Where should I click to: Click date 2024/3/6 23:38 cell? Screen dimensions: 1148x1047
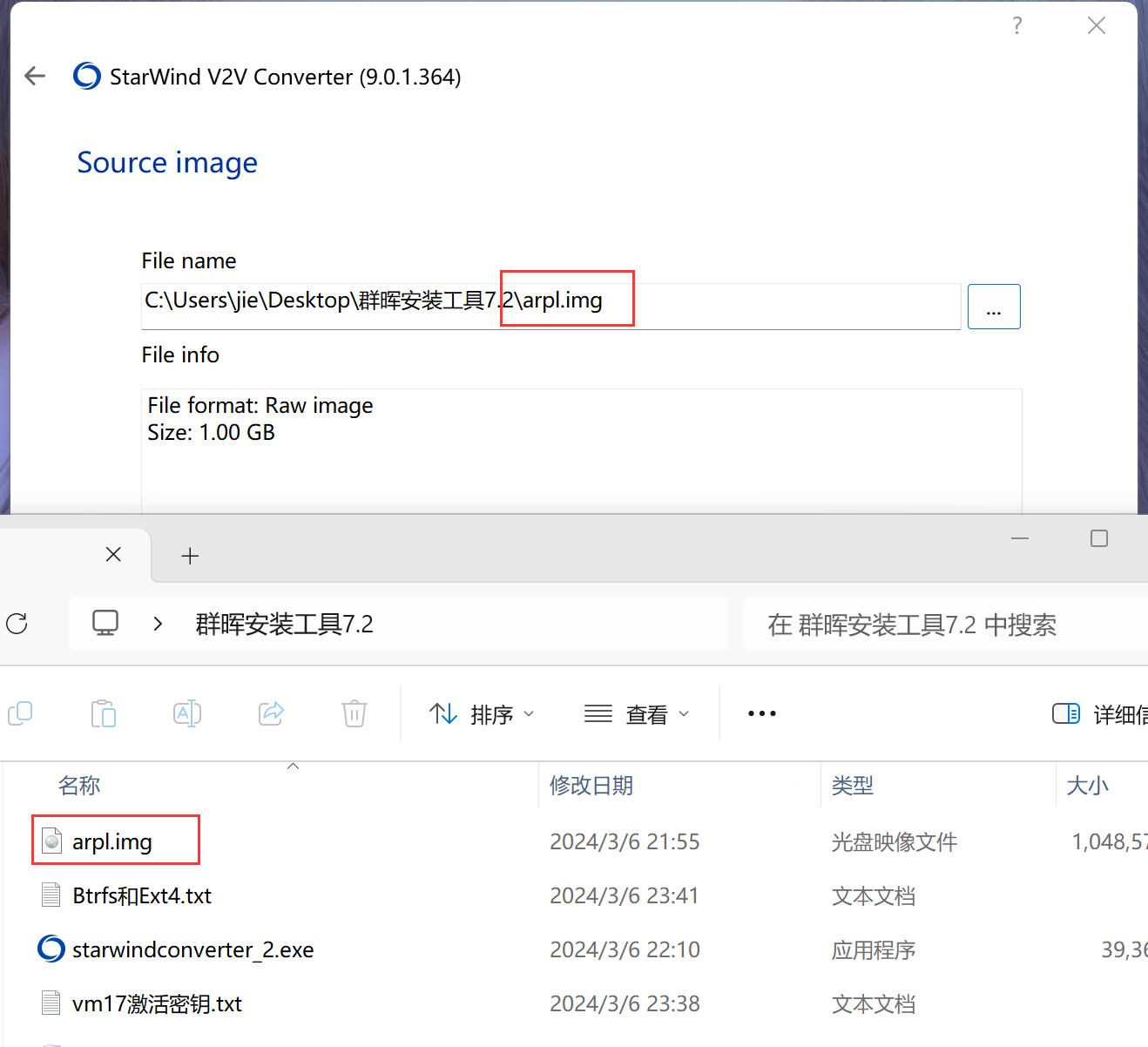click(x=625, y=1003)
